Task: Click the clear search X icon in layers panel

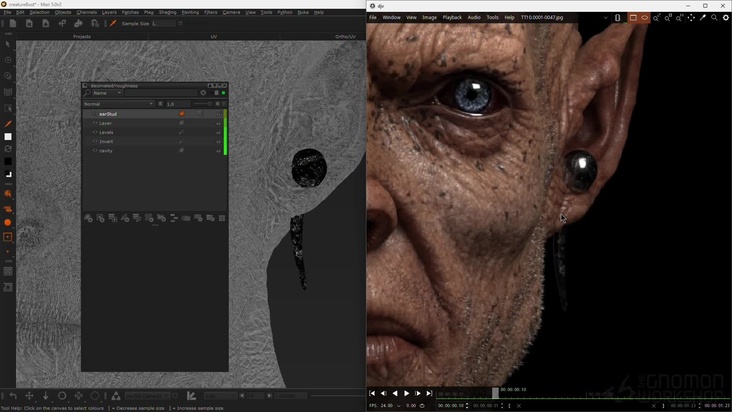Action: pyautogui.click(x=203, y=93)
